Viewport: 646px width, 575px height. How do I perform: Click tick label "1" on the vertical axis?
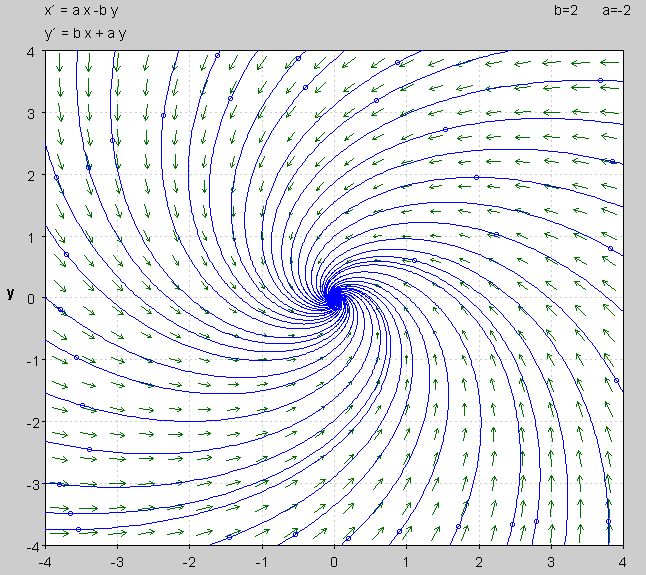coord(31,238)
